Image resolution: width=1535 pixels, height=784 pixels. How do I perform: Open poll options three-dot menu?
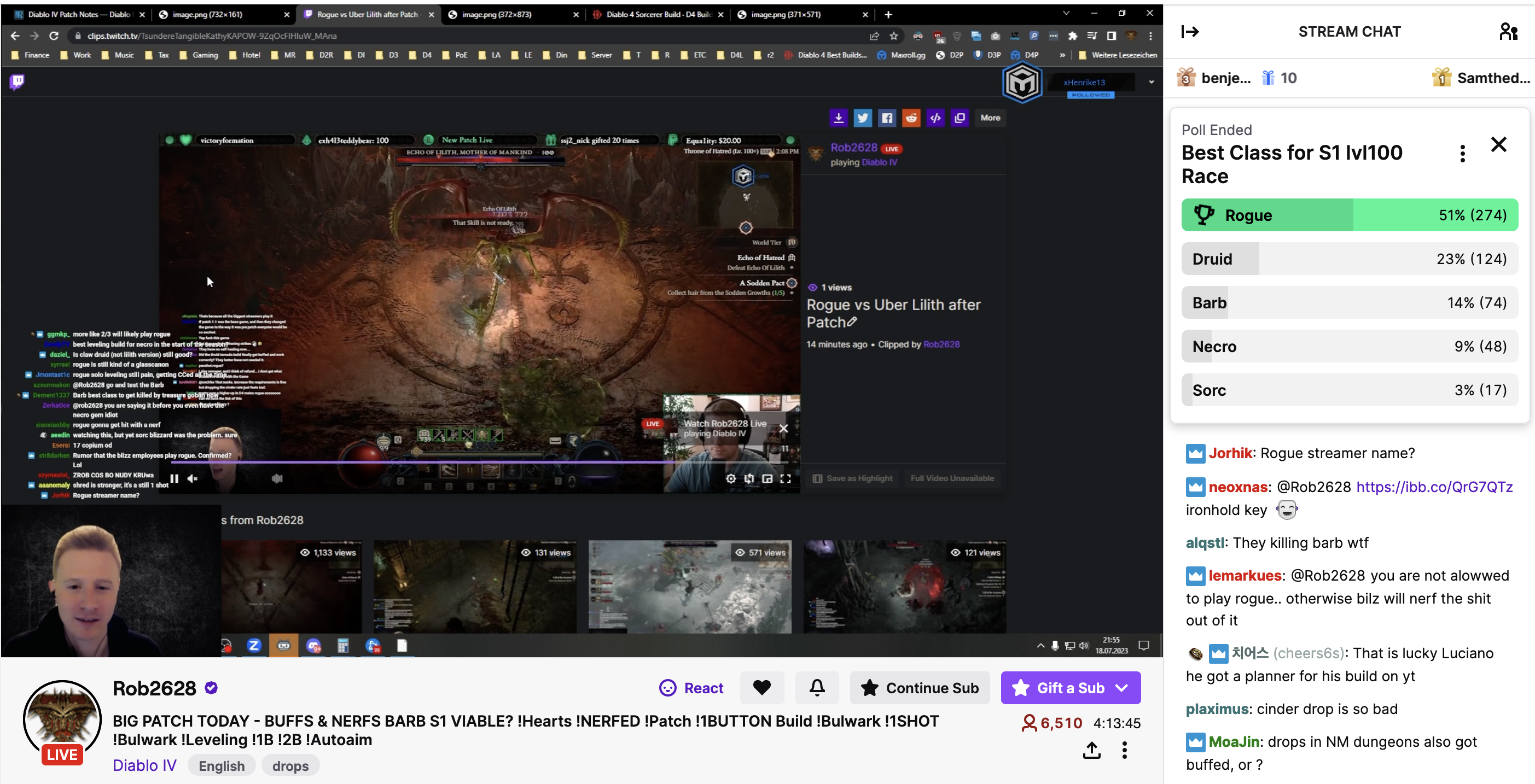(1462, 154)
